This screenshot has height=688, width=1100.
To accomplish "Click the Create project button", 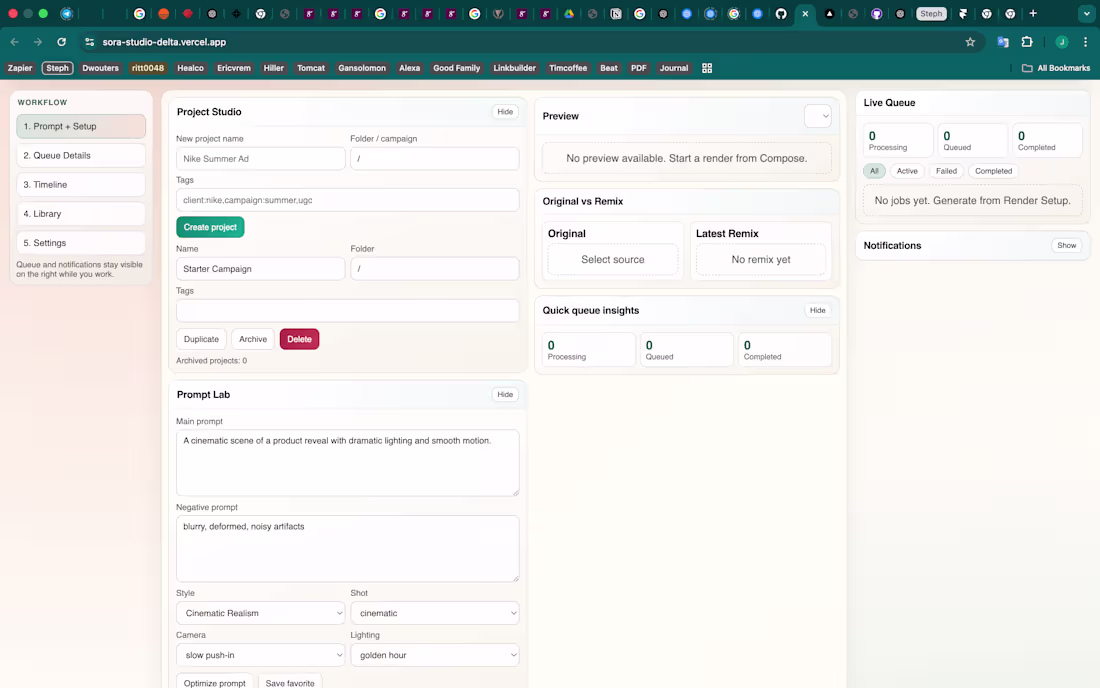I will pyautogui.click(x=210, y=227).
